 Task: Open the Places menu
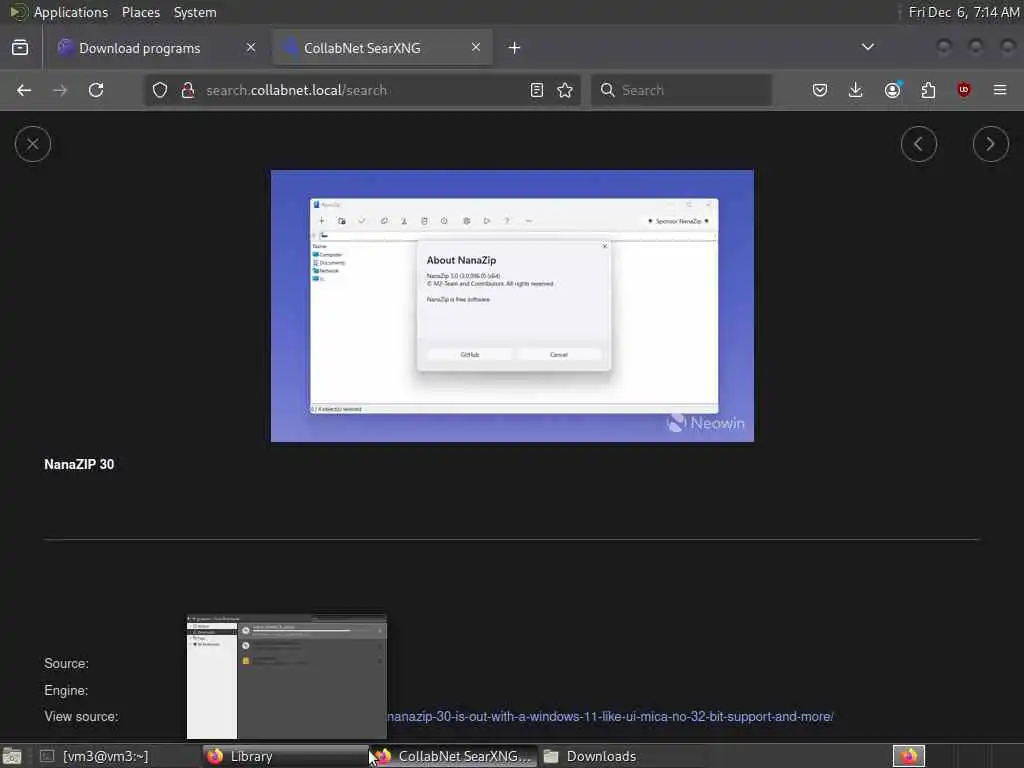pyautogui.click(x=140, y=12)
